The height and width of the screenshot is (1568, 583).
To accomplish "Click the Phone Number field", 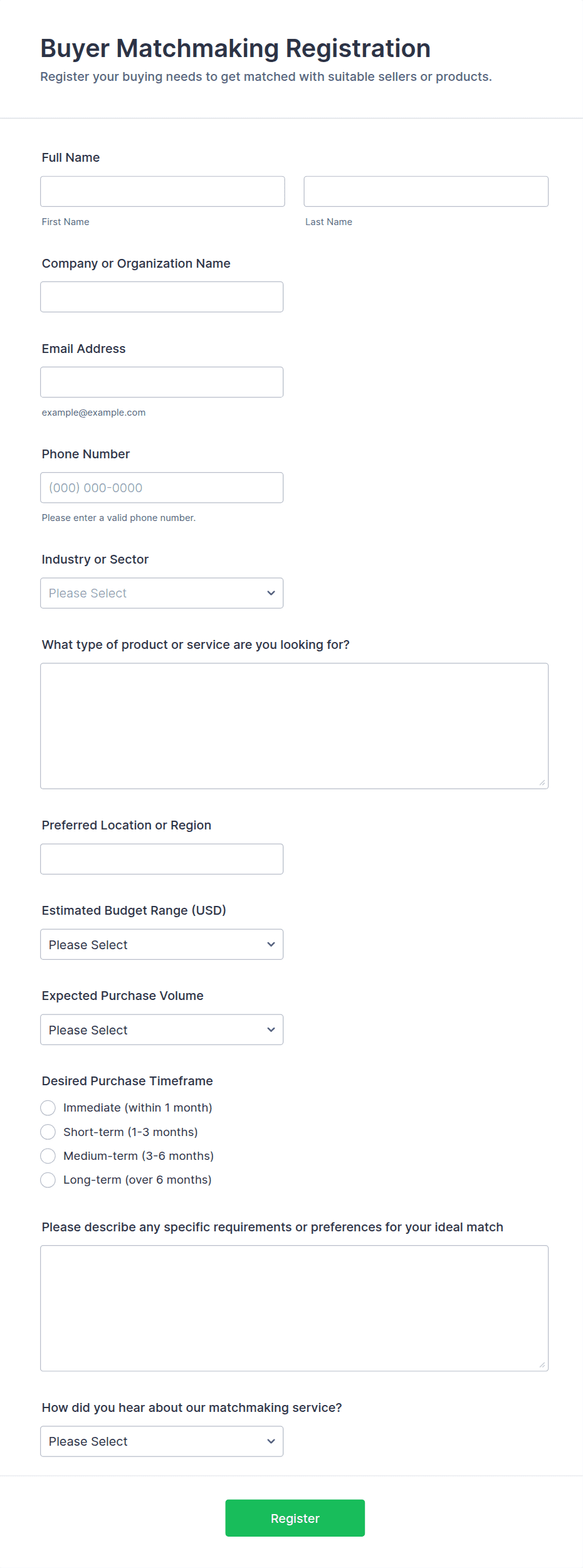I will coord(162,487).
